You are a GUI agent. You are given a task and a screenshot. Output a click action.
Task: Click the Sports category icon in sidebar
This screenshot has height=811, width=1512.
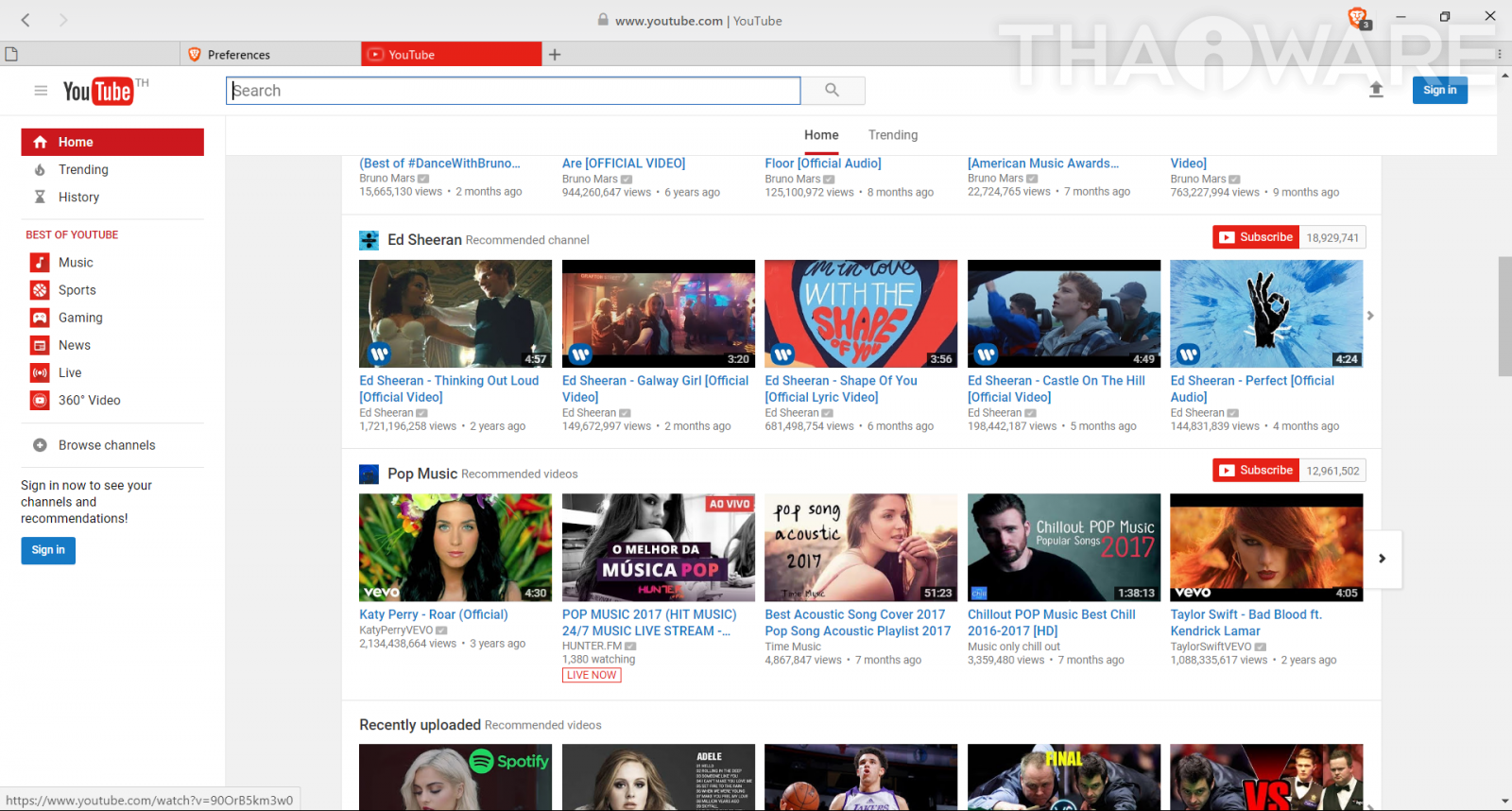pos(40,290)
